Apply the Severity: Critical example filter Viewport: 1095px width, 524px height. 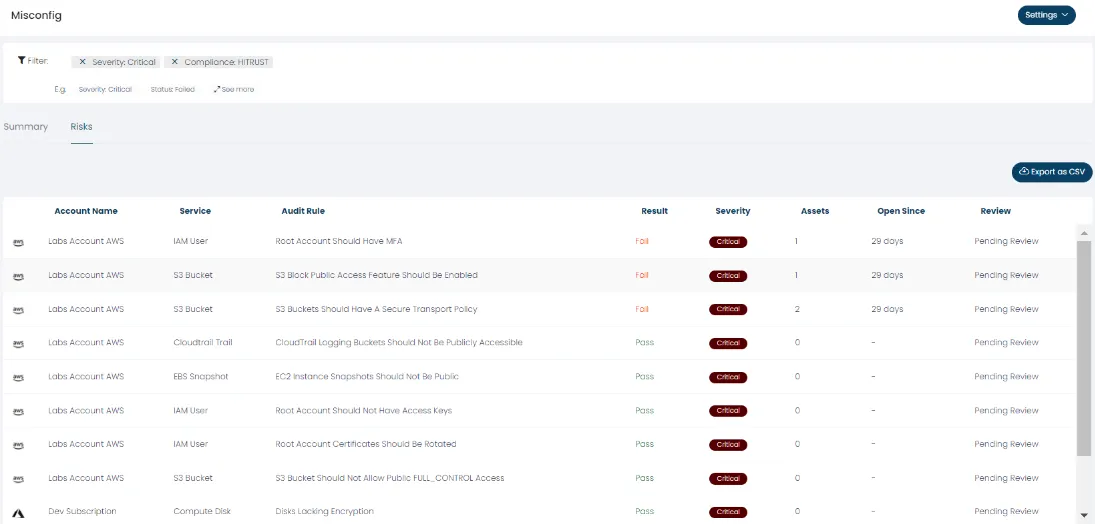[105, 90]
